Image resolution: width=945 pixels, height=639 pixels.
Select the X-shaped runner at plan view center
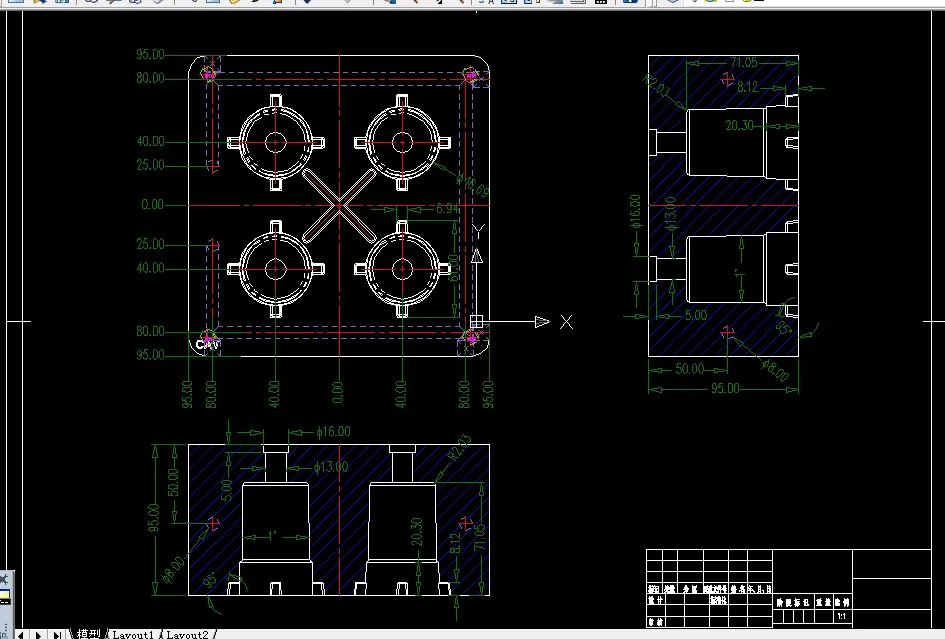point(339,206)
